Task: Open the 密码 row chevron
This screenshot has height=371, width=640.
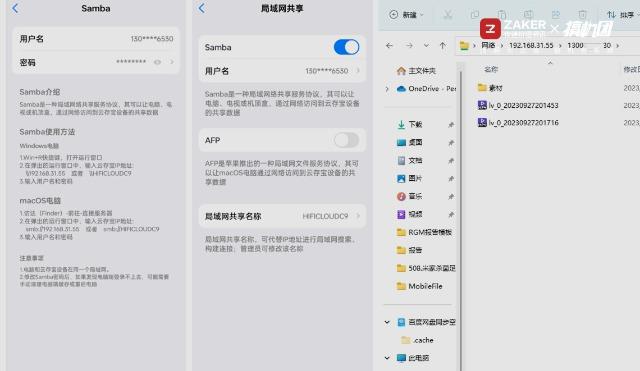Action: click(172, 62)
